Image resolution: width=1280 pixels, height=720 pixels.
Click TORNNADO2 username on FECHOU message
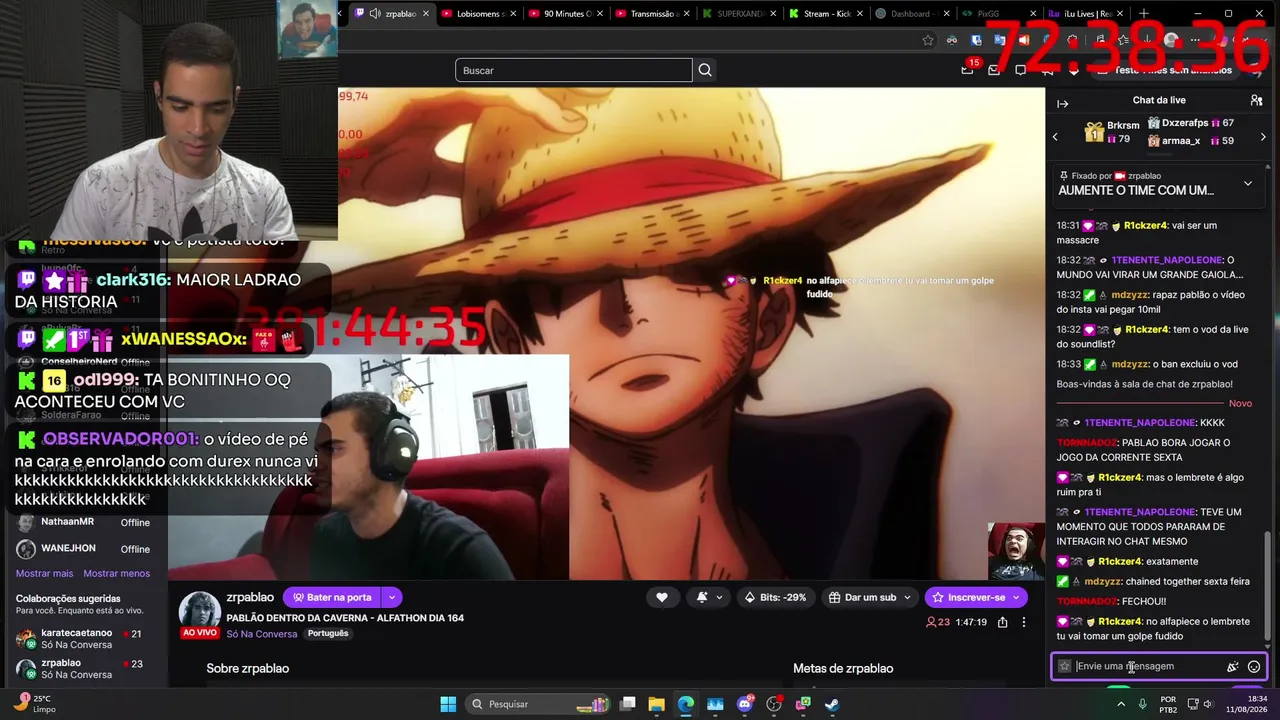click(x=1087, y=601)
